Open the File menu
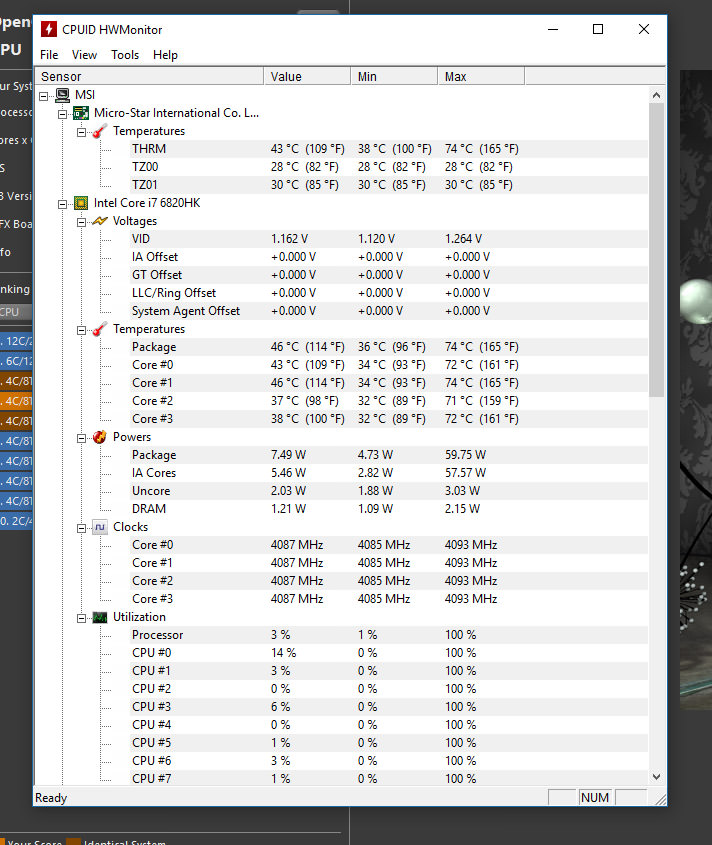The image size is (712, 845). 49,54
